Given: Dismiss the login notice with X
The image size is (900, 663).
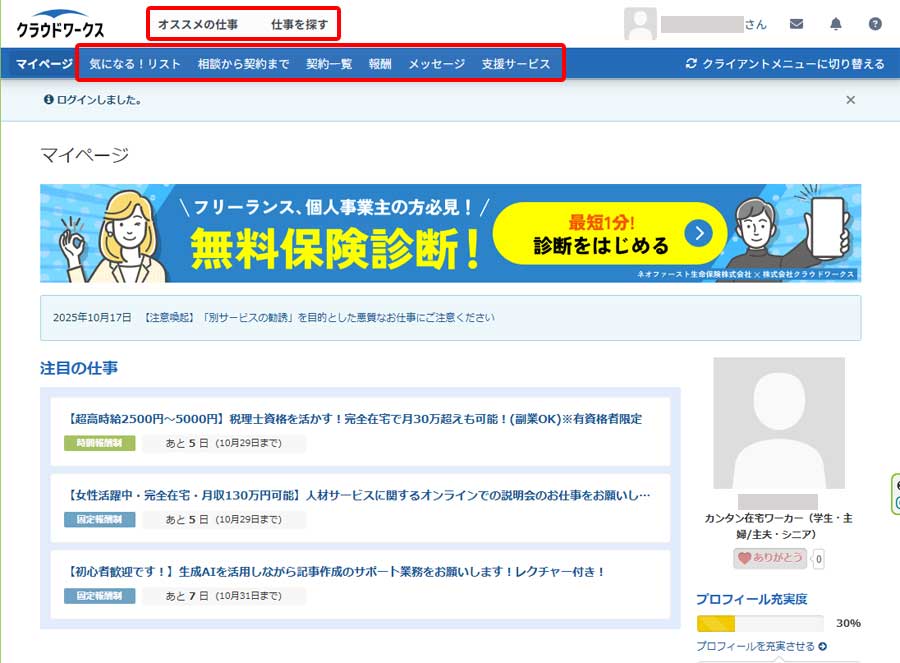Looking at the screenshot, I should click(x=850, y=100).
